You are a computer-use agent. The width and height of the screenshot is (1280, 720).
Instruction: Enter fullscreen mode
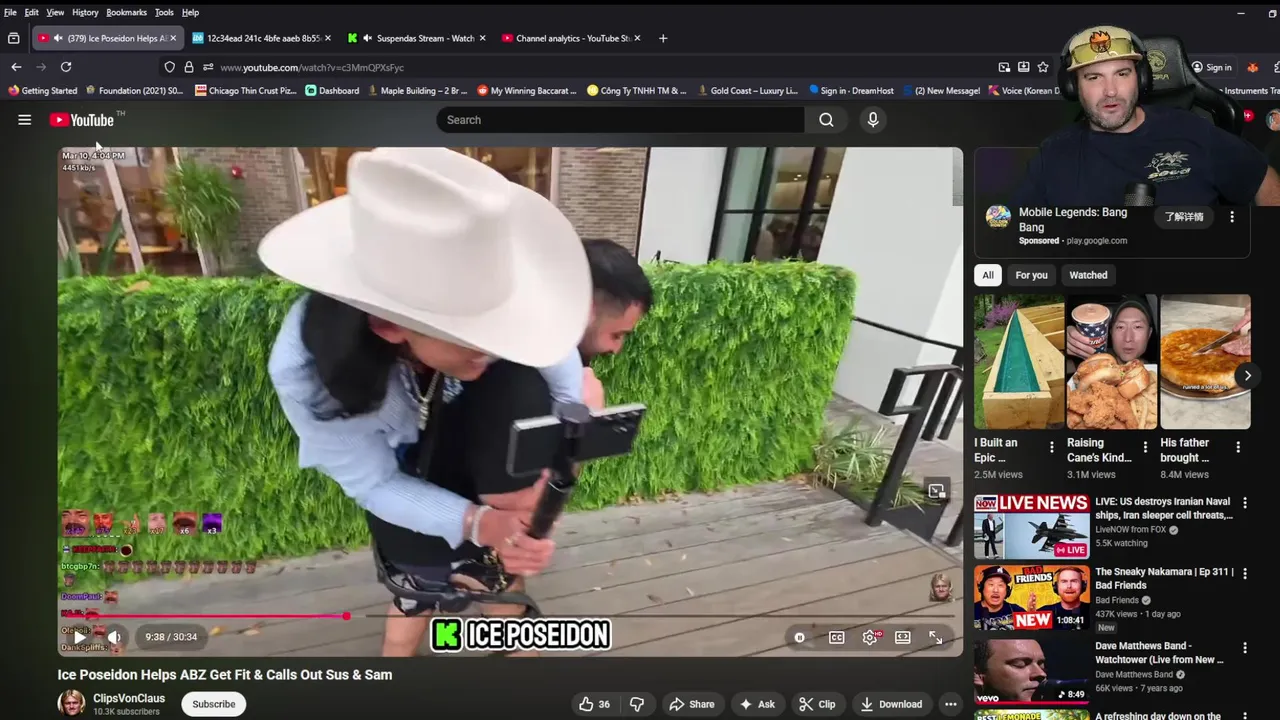pyautogui.click(x=936, y=637)
